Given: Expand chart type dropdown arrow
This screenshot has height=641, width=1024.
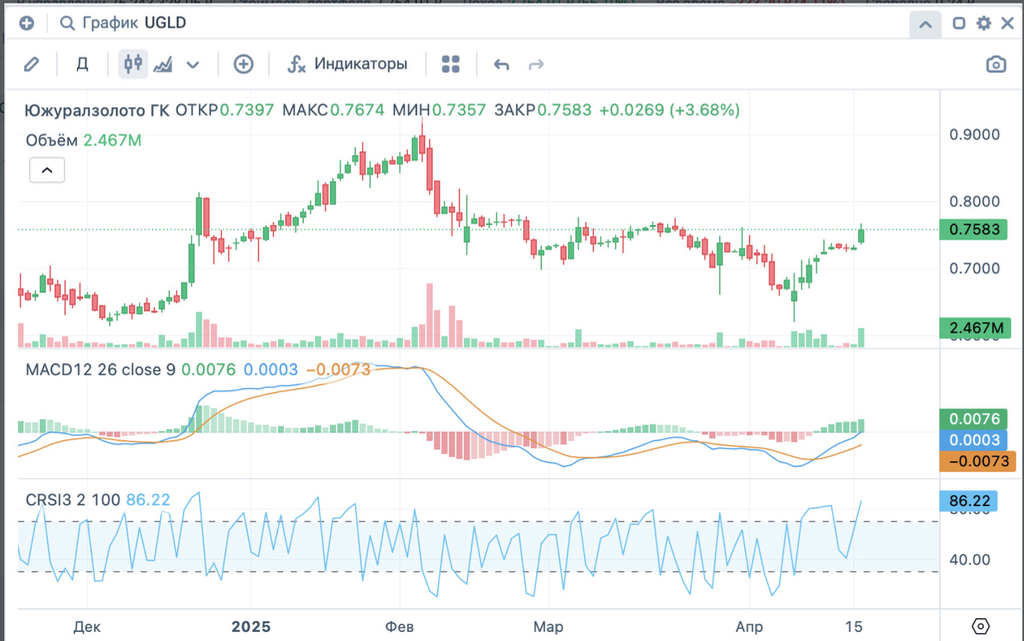Looking at the screenshot, I should [193, 64].
